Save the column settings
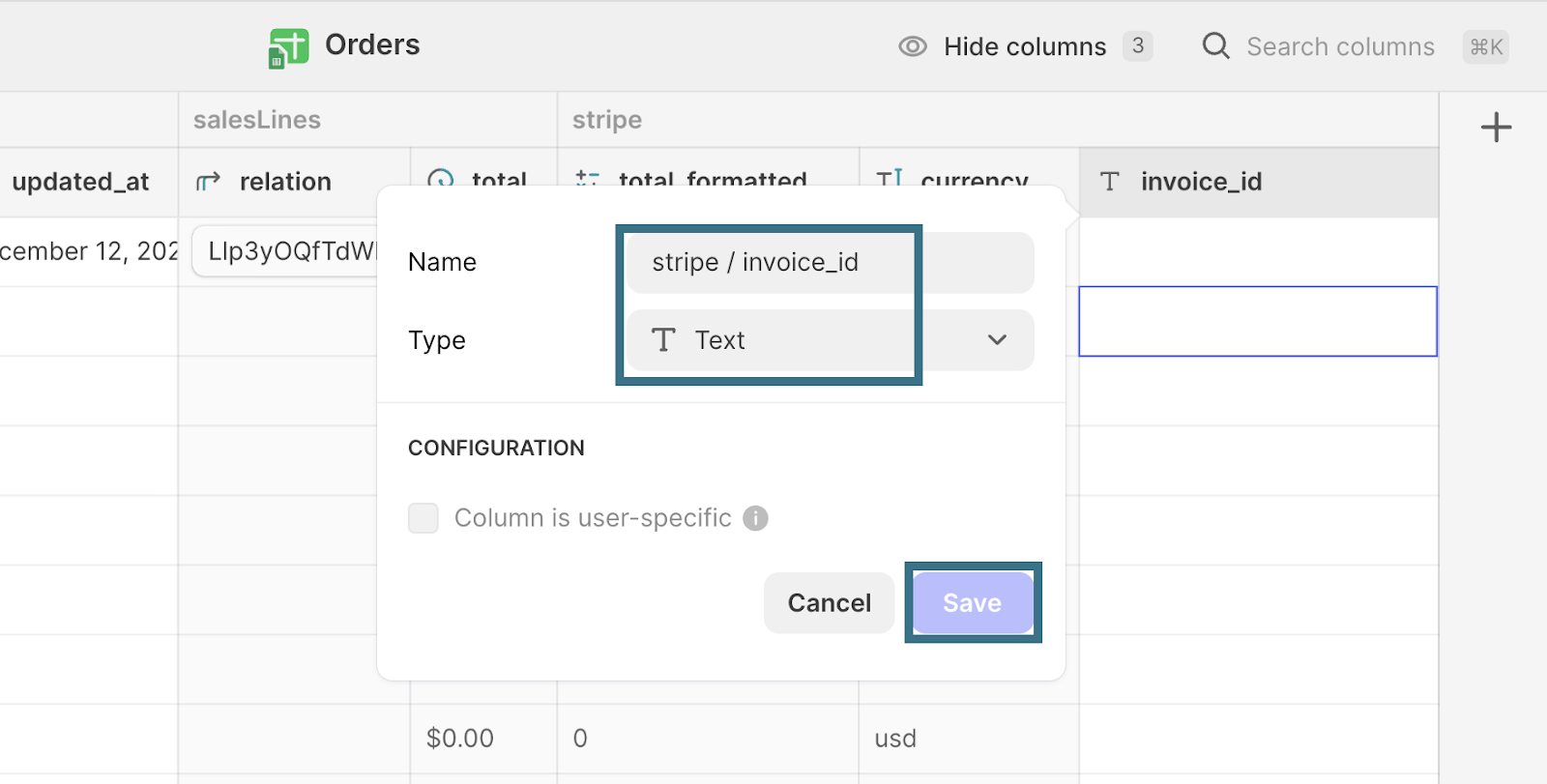The height and width of the screenshot is (784, 1547). pyautogui.click(x=972, y=603)
